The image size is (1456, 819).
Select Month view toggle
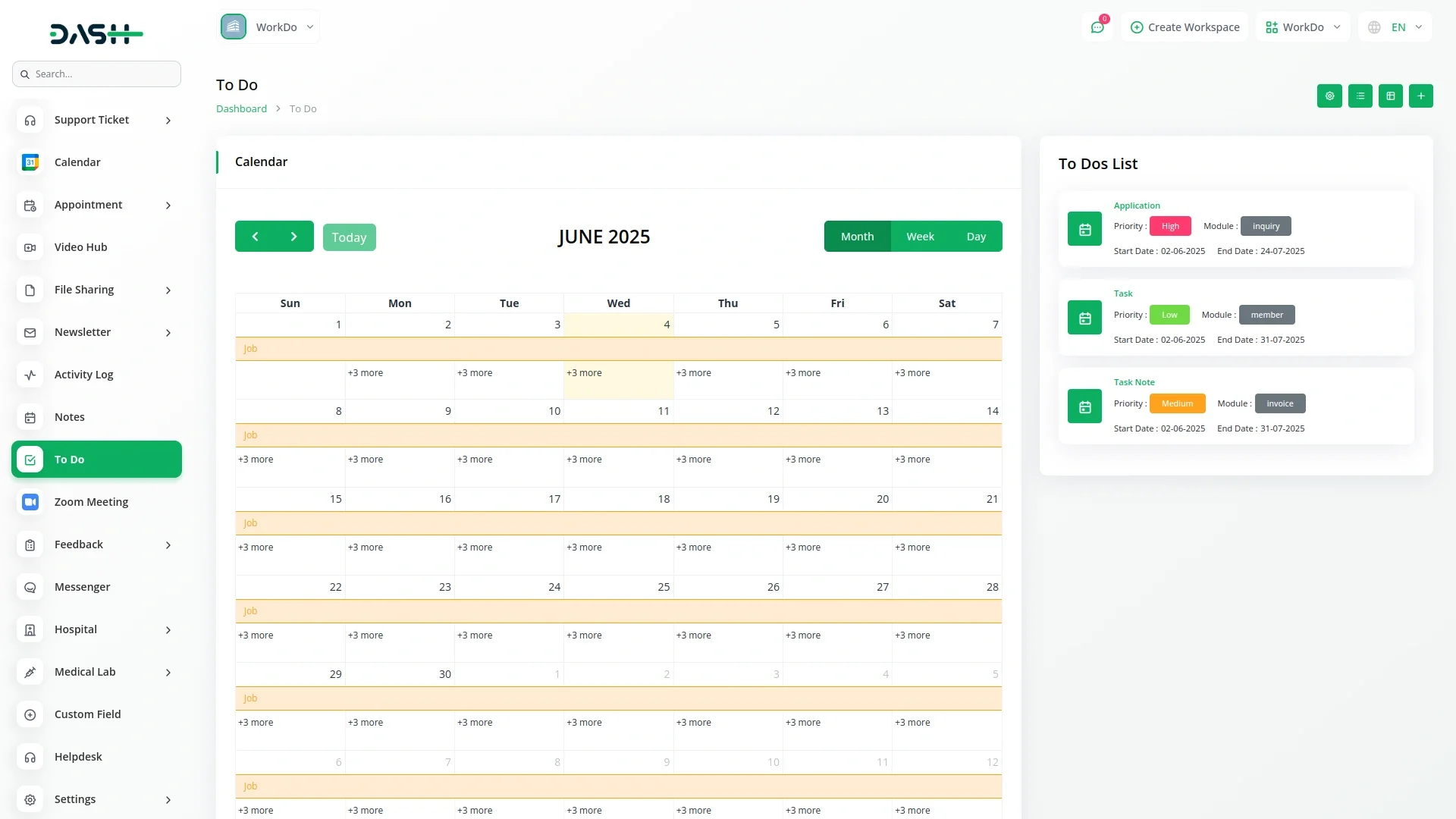(857, 237)
